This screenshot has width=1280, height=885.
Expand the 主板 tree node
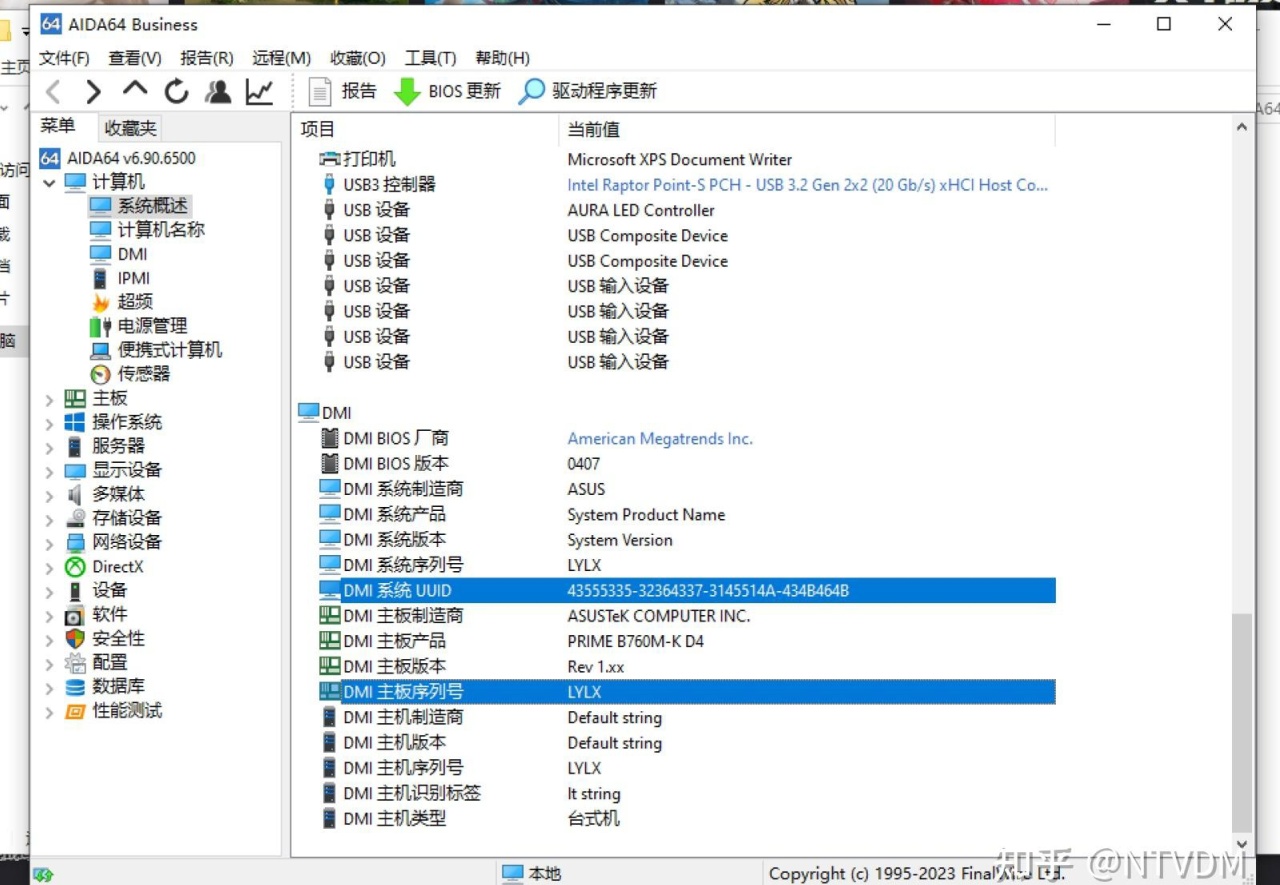pos(49,399)
